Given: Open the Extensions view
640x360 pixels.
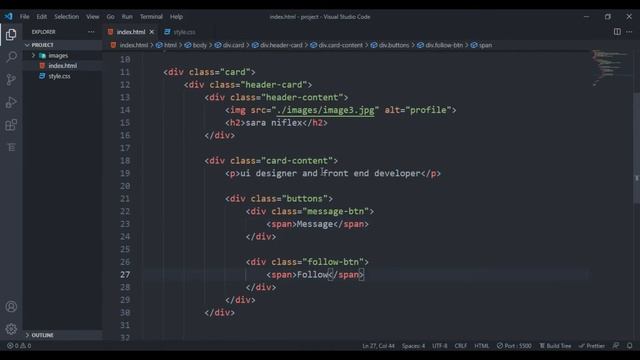Looking at the screenshot, I should coord(11,124).
